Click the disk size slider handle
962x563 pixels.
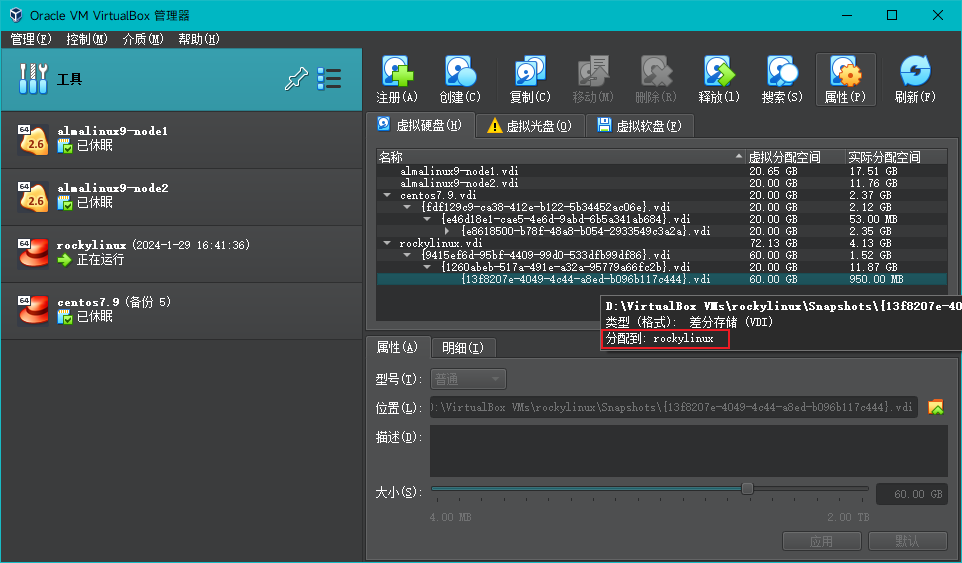(x=747, y=489)
